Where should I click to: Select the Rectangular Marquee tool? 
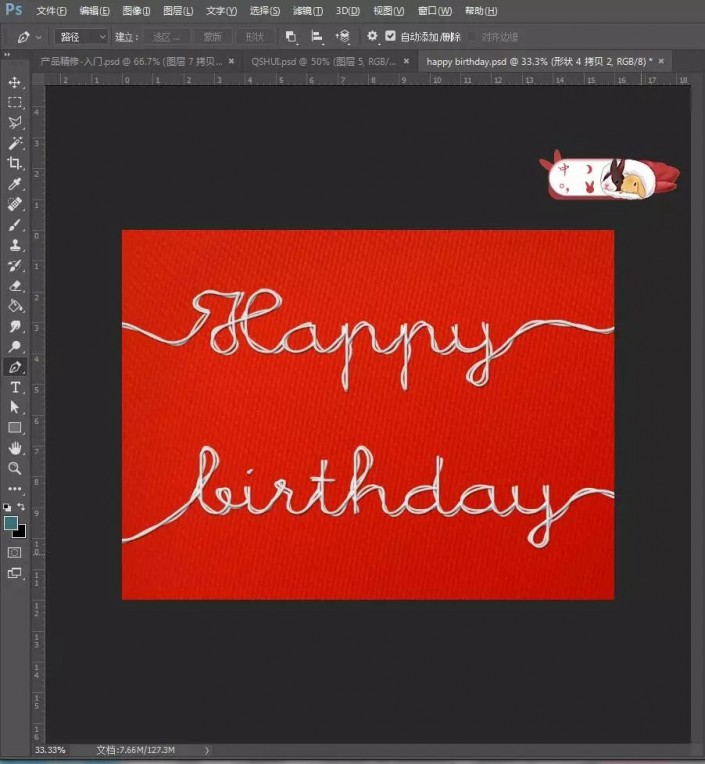[x=15, y=102]
